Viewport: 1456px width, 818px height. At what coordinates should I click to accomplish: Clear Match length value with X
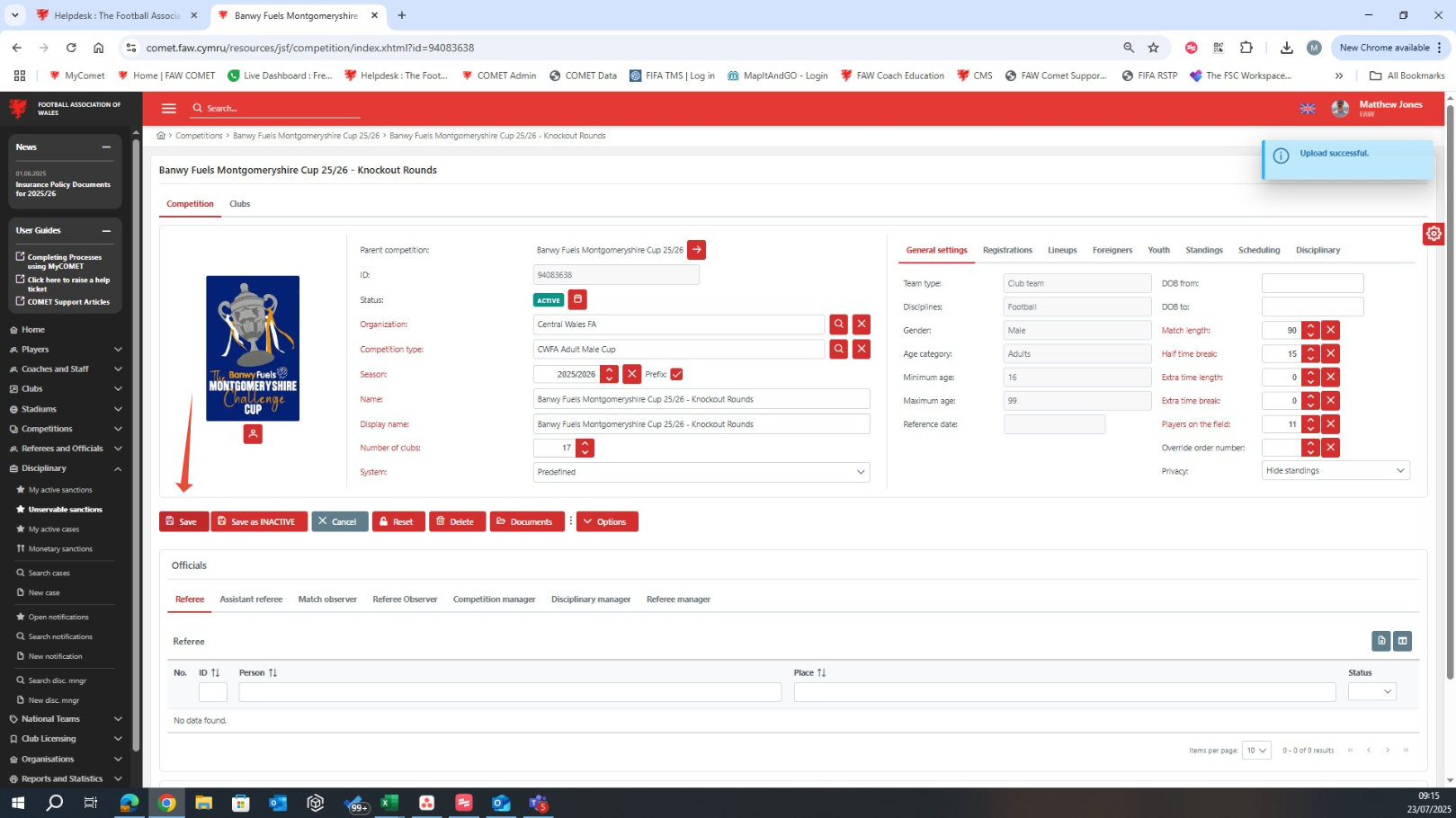pos(1331,330)
